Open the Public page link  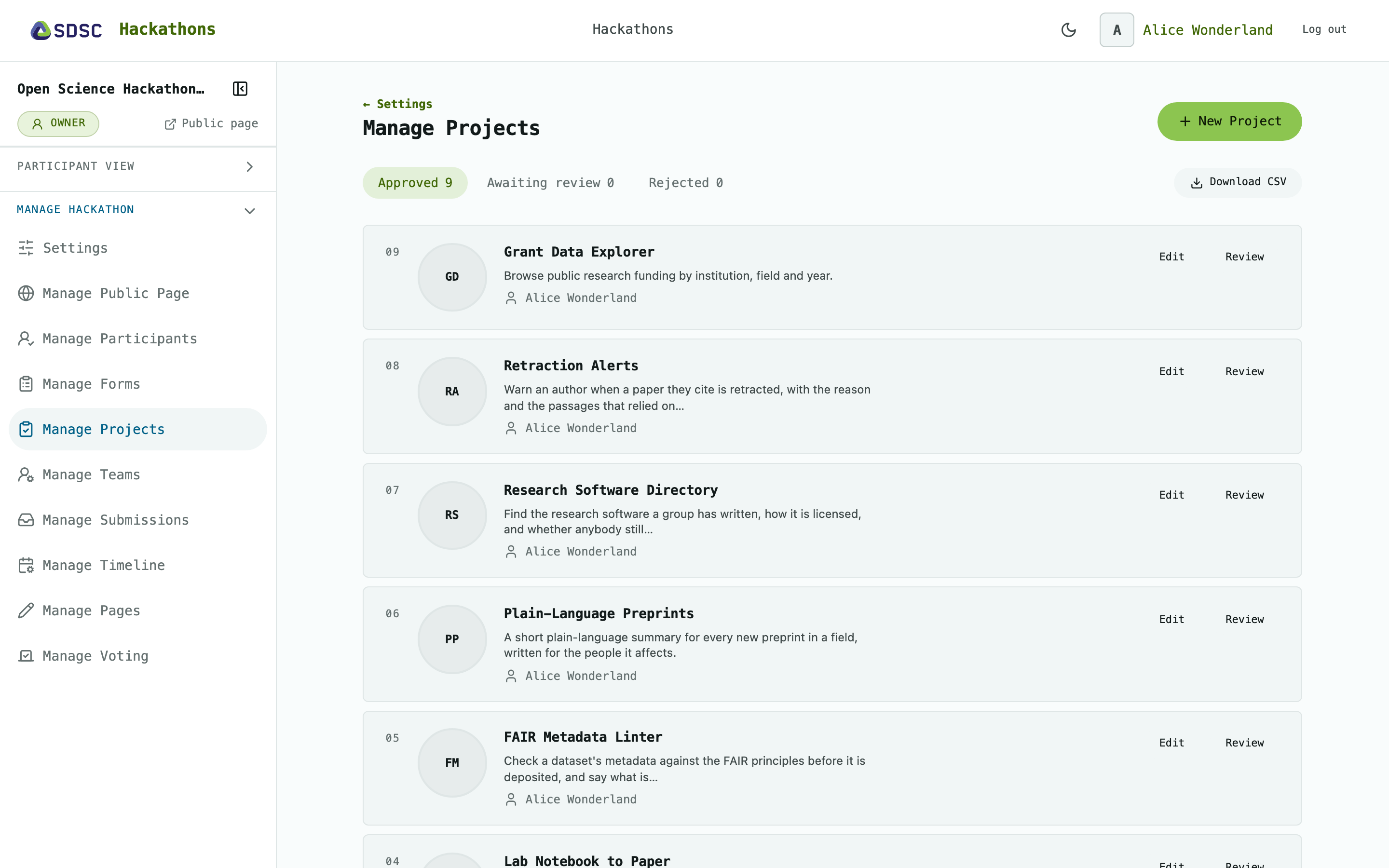(211, 123)
